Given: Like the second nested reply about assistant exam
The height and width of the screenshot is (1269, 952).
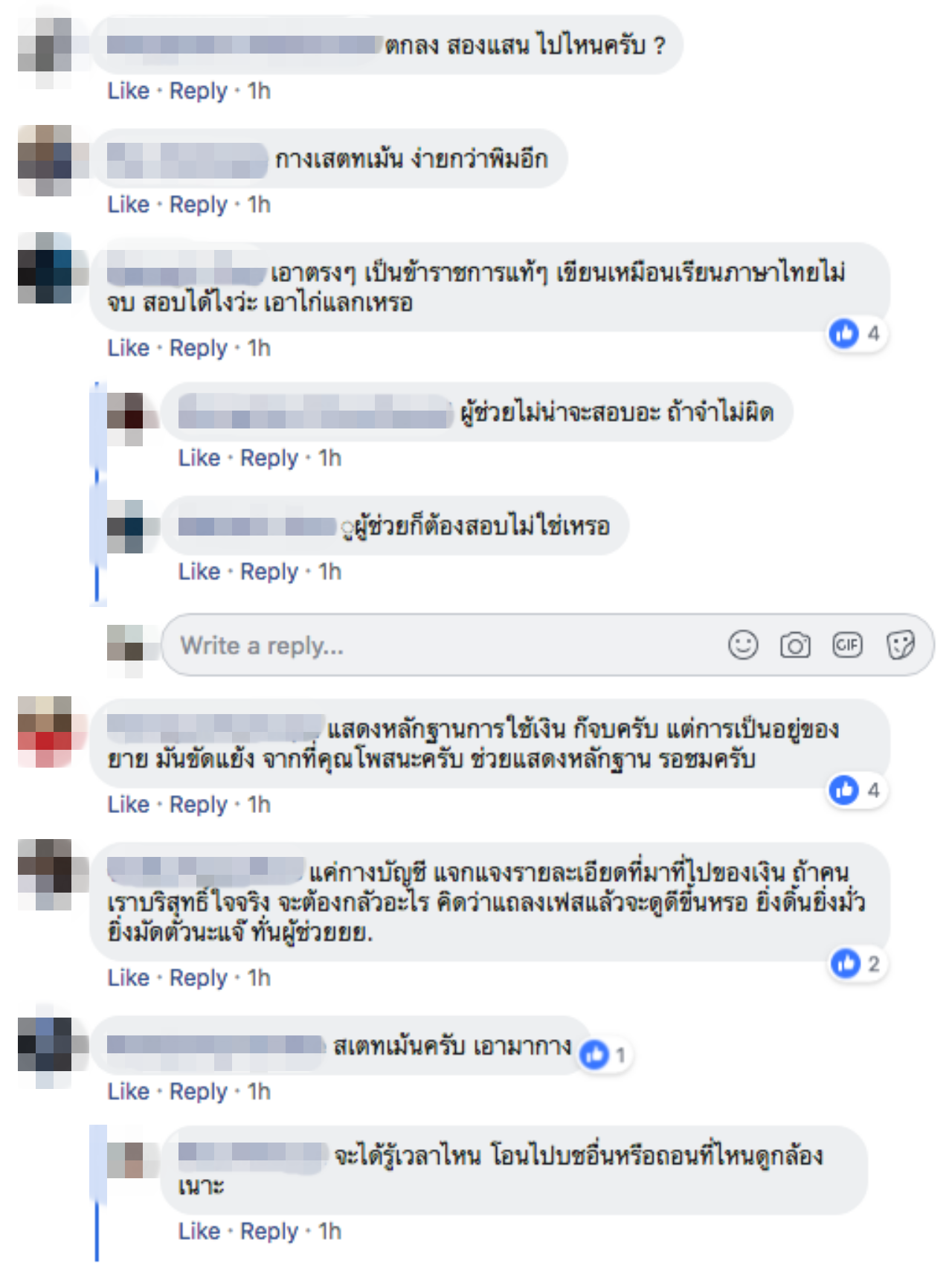Looking at the screenshot, I should point(199,572).
